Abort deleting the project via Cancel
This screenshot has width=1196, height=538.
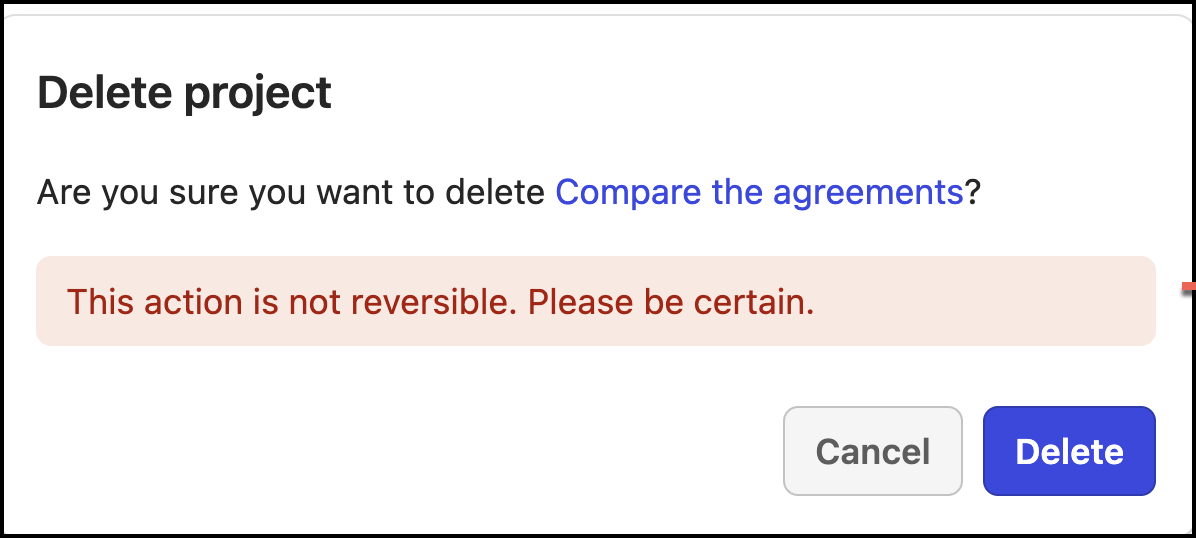[872, 451]
